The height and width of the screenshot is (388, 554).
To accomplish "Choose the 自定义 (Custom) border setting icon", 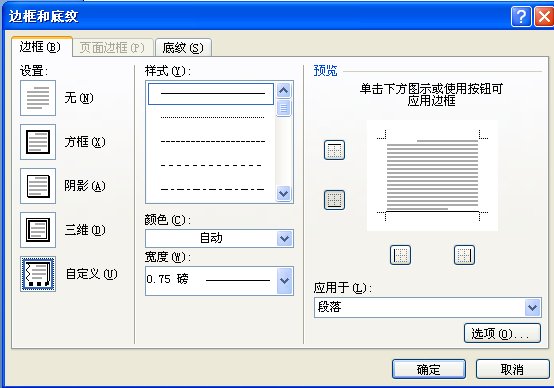I will click(38, 274).
